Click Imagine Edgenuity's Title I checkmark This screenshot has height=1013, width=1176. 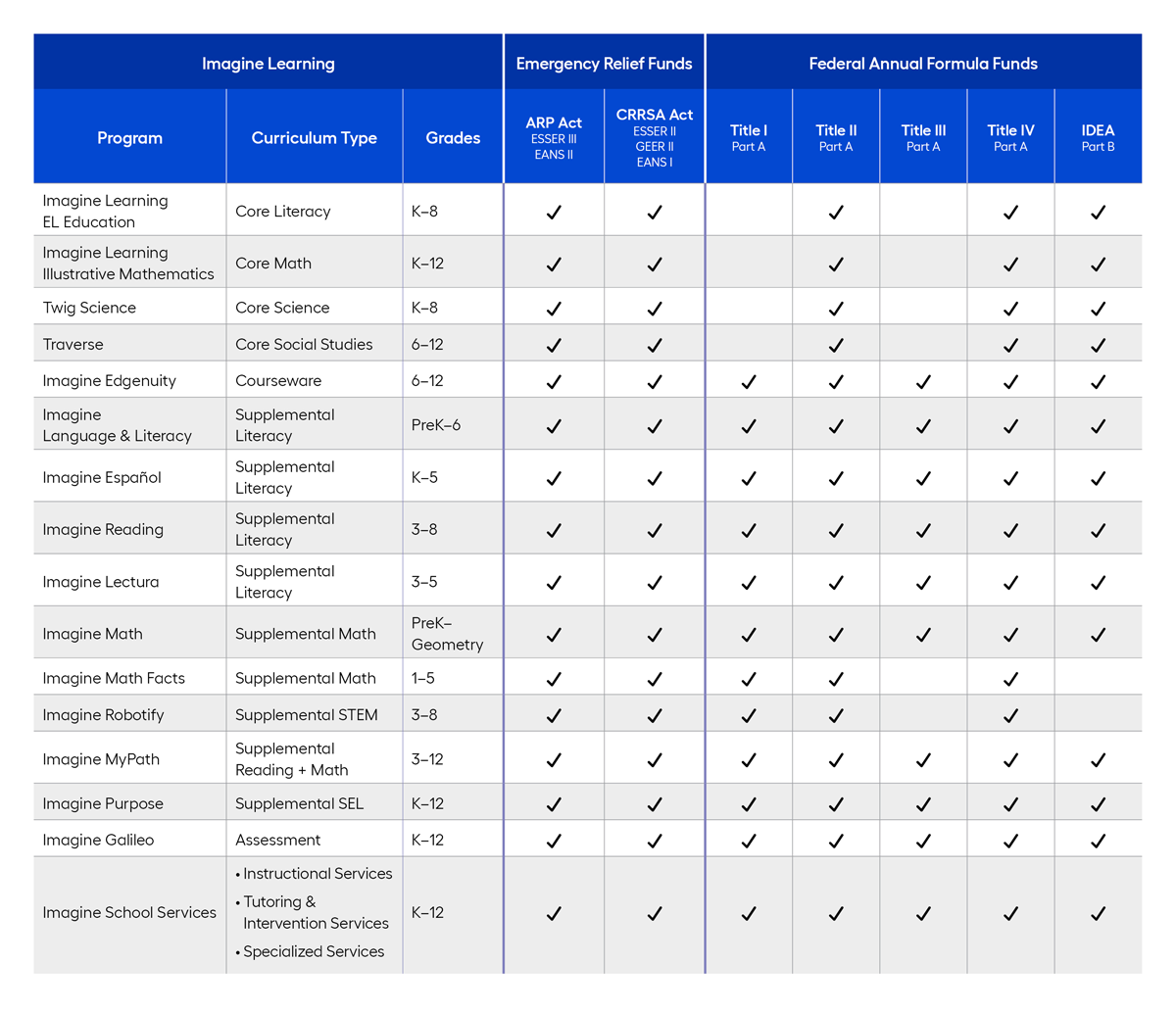[749, 381]
